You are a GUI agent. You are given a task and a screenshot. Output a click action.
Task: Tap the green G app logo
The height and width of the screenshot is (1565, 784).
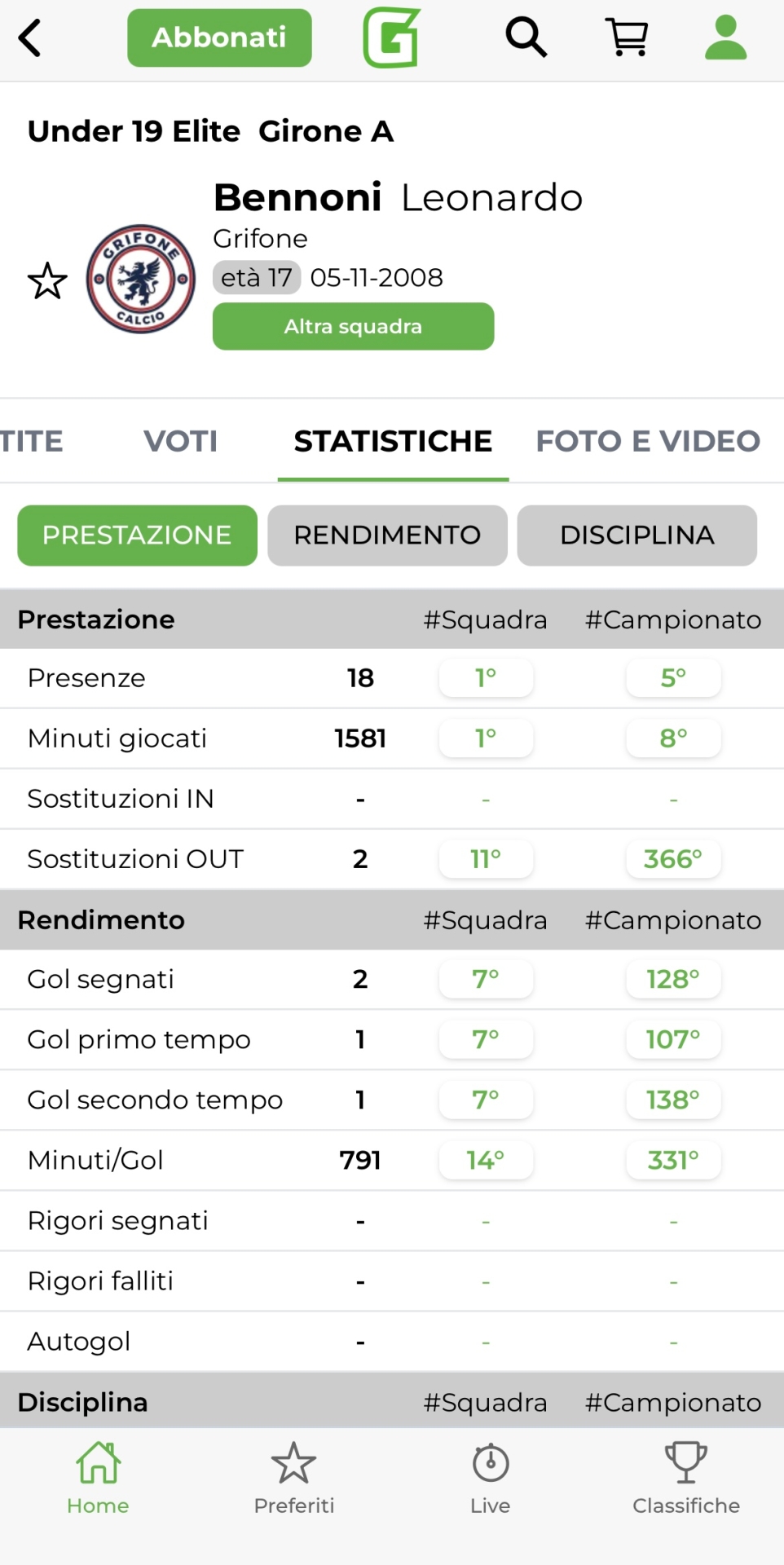point(392,37)
